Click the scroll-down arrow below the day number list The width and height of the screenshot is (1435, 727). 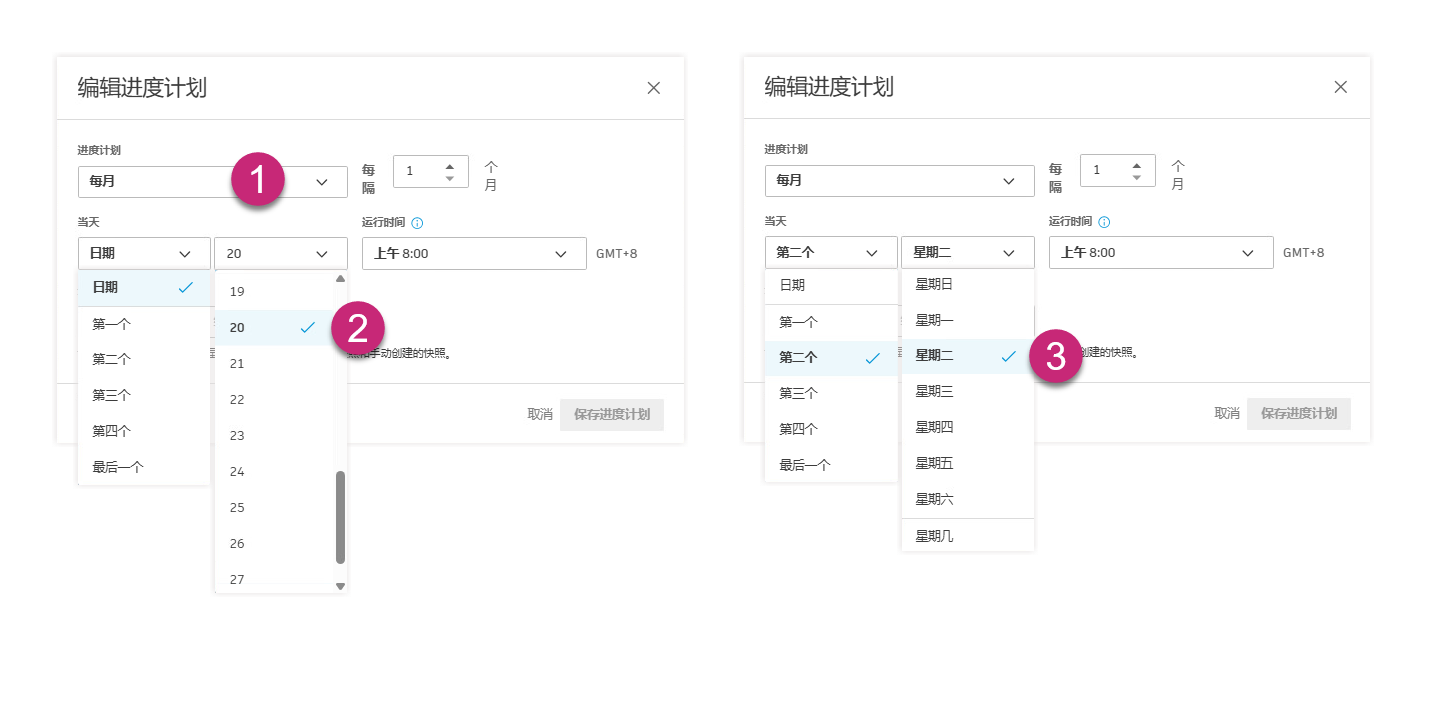339,587
